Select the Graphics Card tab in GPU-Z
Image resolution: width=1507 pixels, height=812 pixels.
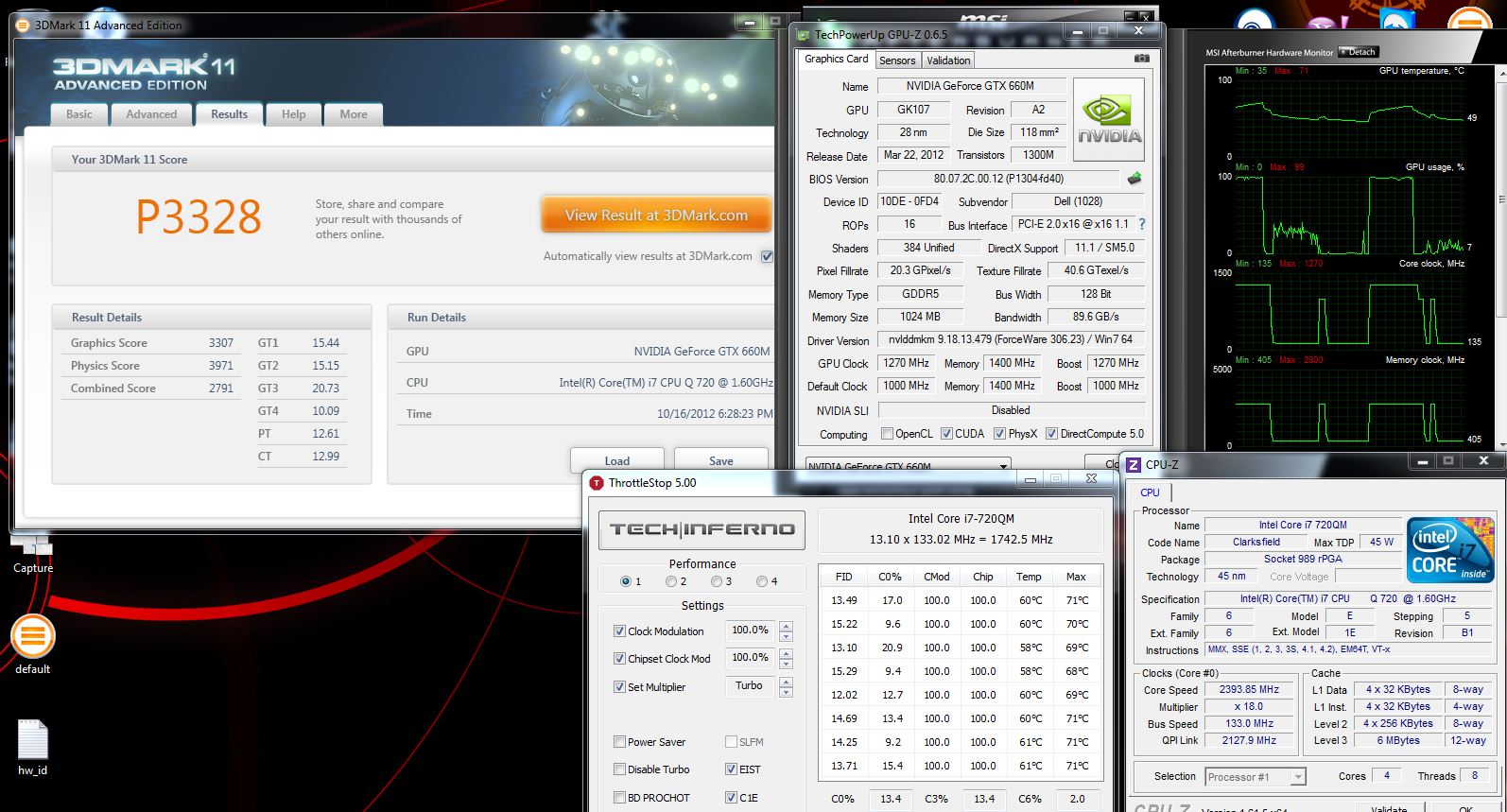[836, 59]
